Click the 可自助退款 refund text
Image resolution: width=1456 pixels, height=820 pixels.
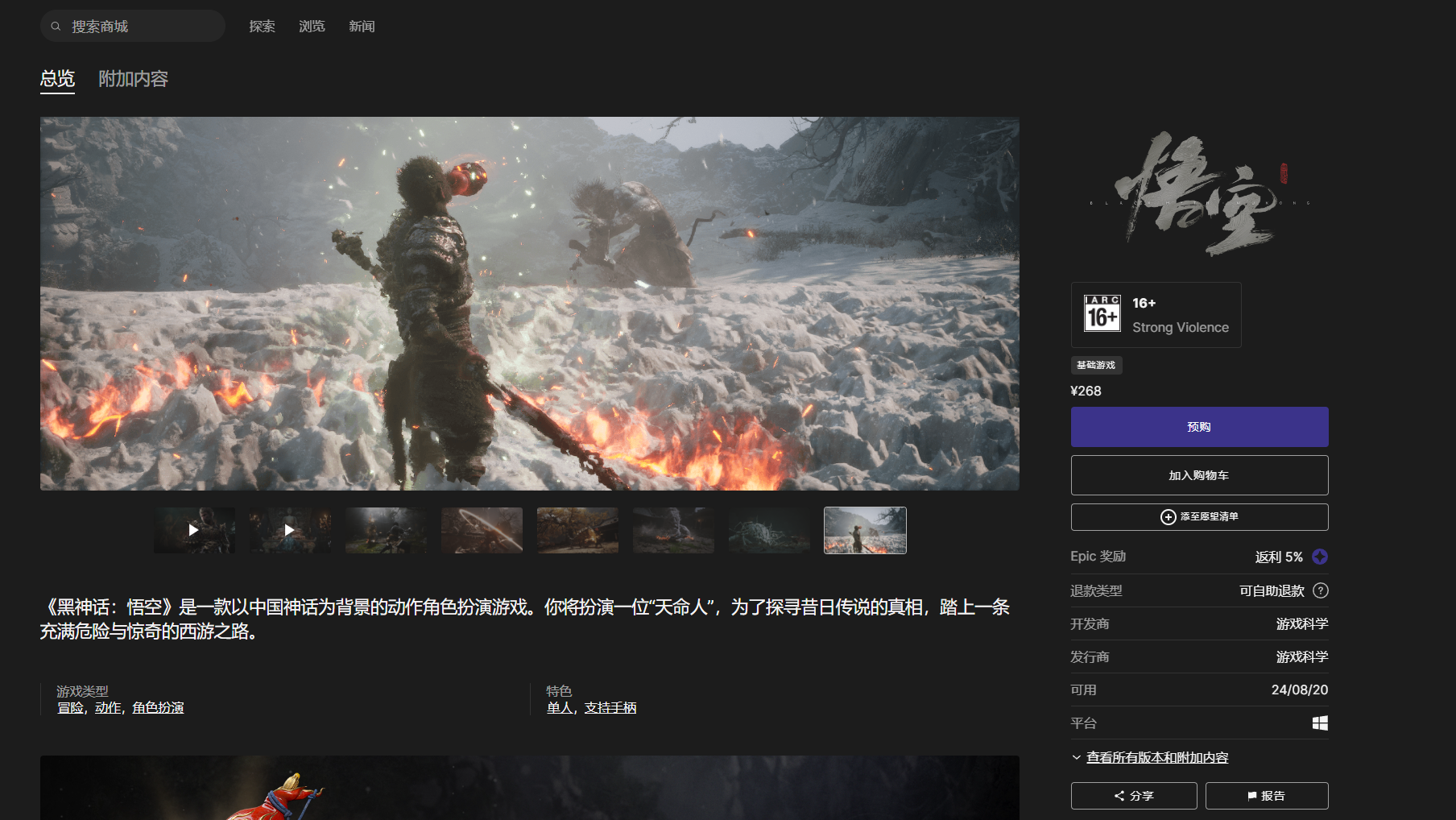[1272, 590]
